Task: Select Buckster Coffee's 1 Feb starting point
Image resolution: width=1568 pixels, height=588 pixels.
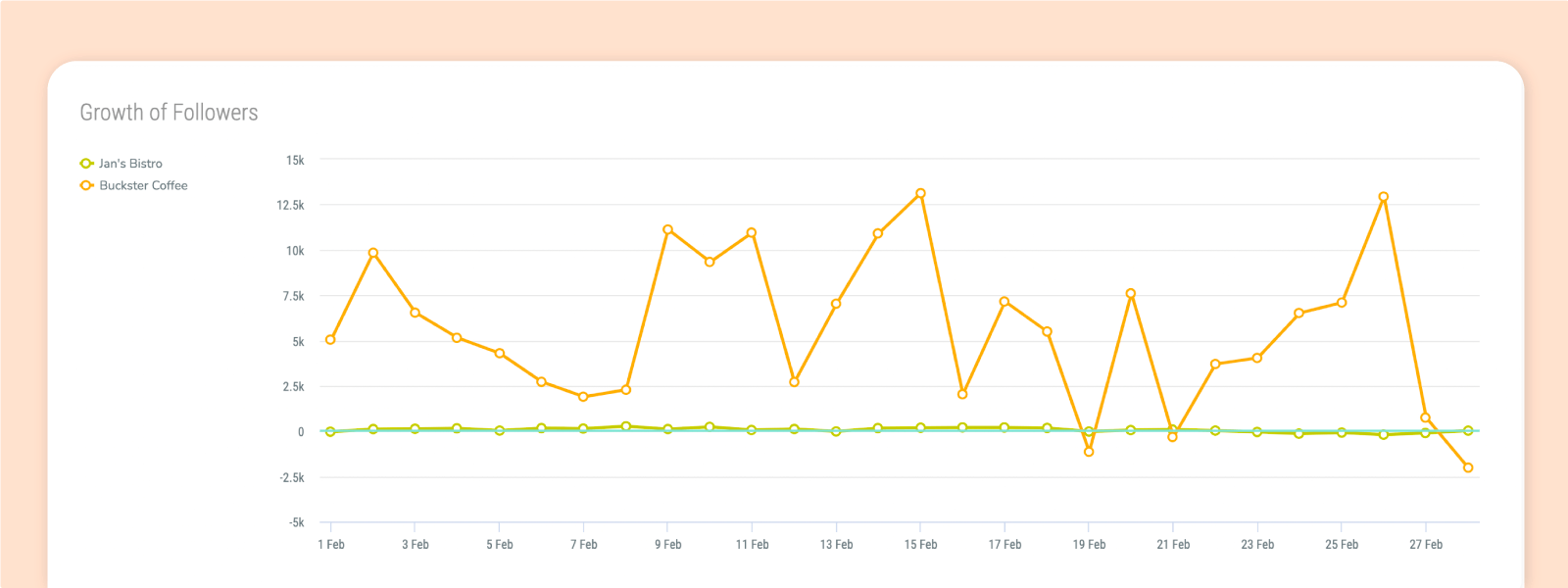Action: [x=331, y=340]
